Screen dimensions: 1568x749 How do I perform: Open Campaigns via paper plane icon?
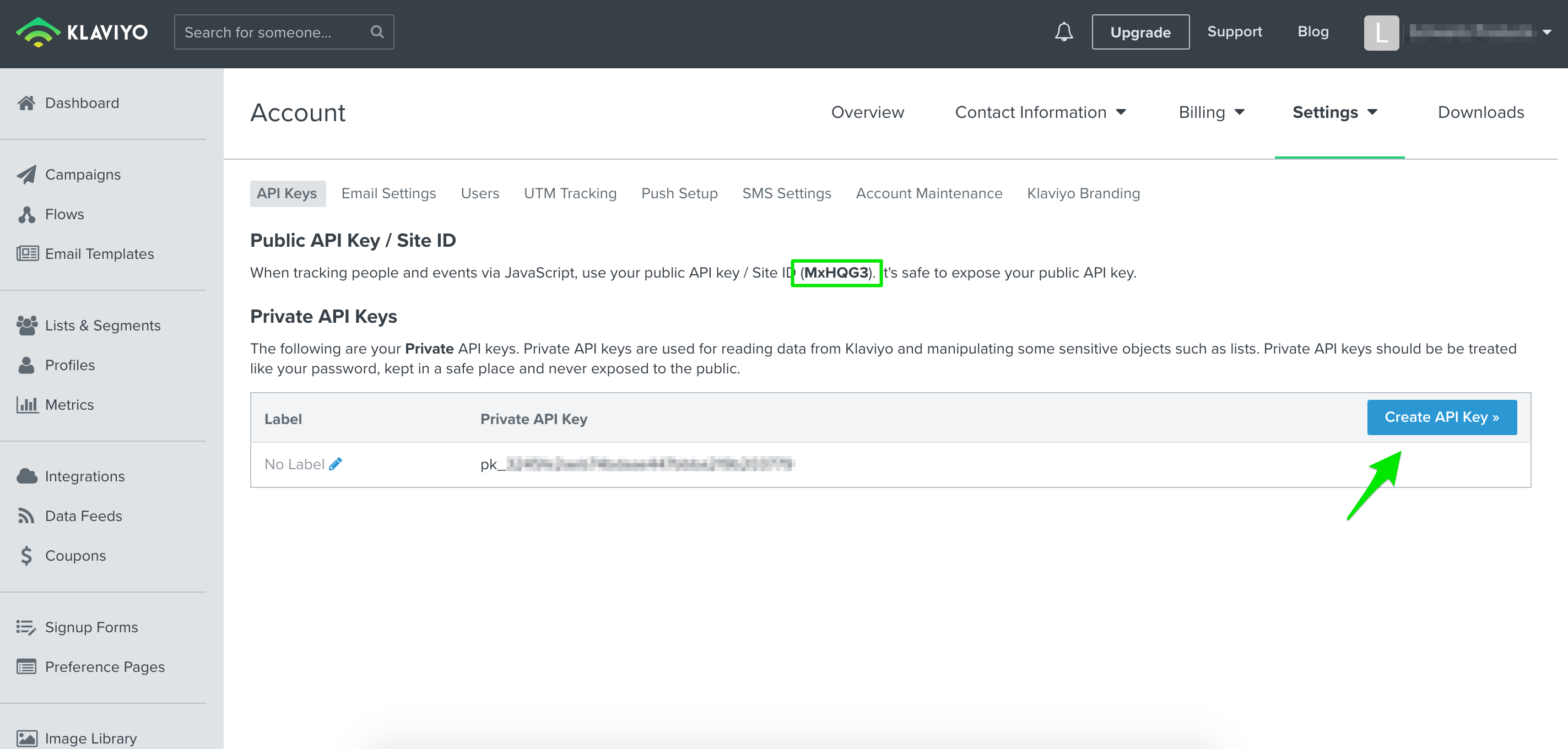pos(26,175)
